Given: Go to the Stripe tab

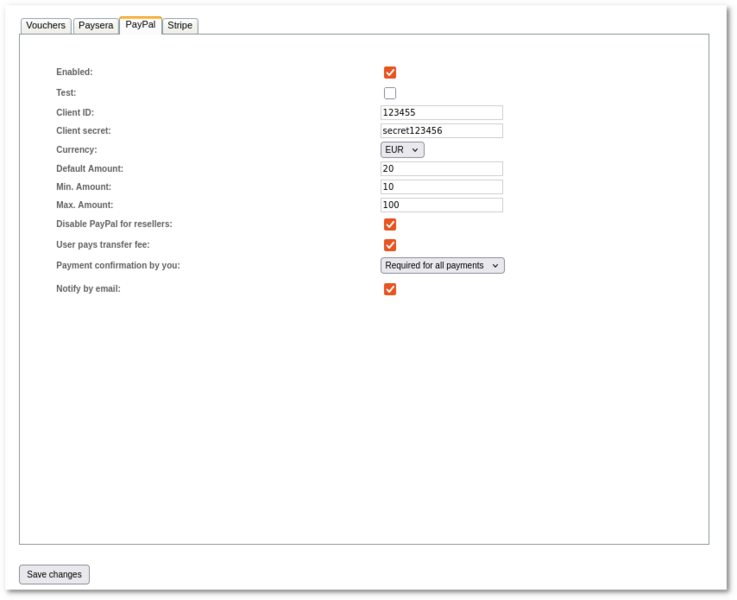Looking at the screenshot, I should pyautogui.click(x=180, y=25).
